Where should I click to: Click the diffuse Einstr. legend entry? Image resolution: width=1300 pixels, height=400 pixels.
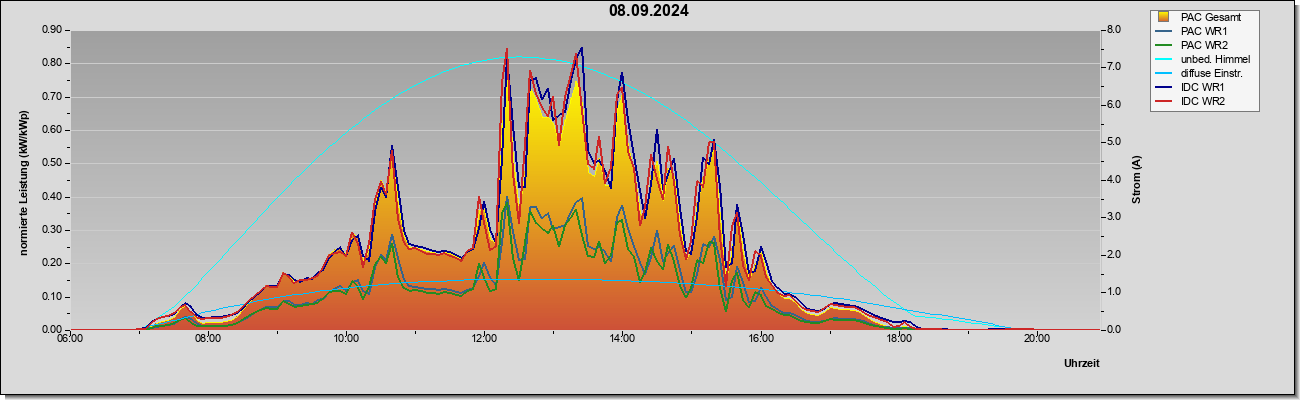(x=1210, y=74)
